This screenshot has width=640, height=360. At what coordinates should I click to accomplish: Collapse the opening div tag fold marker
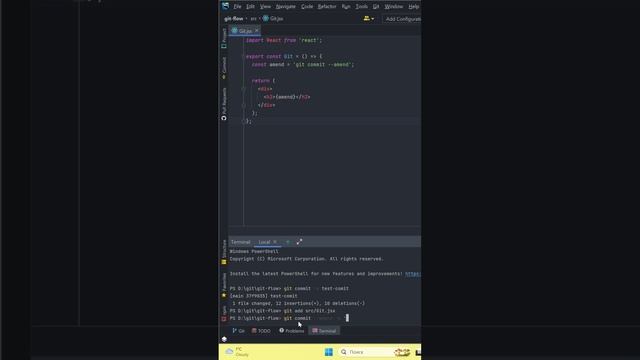tap(243, 89)
